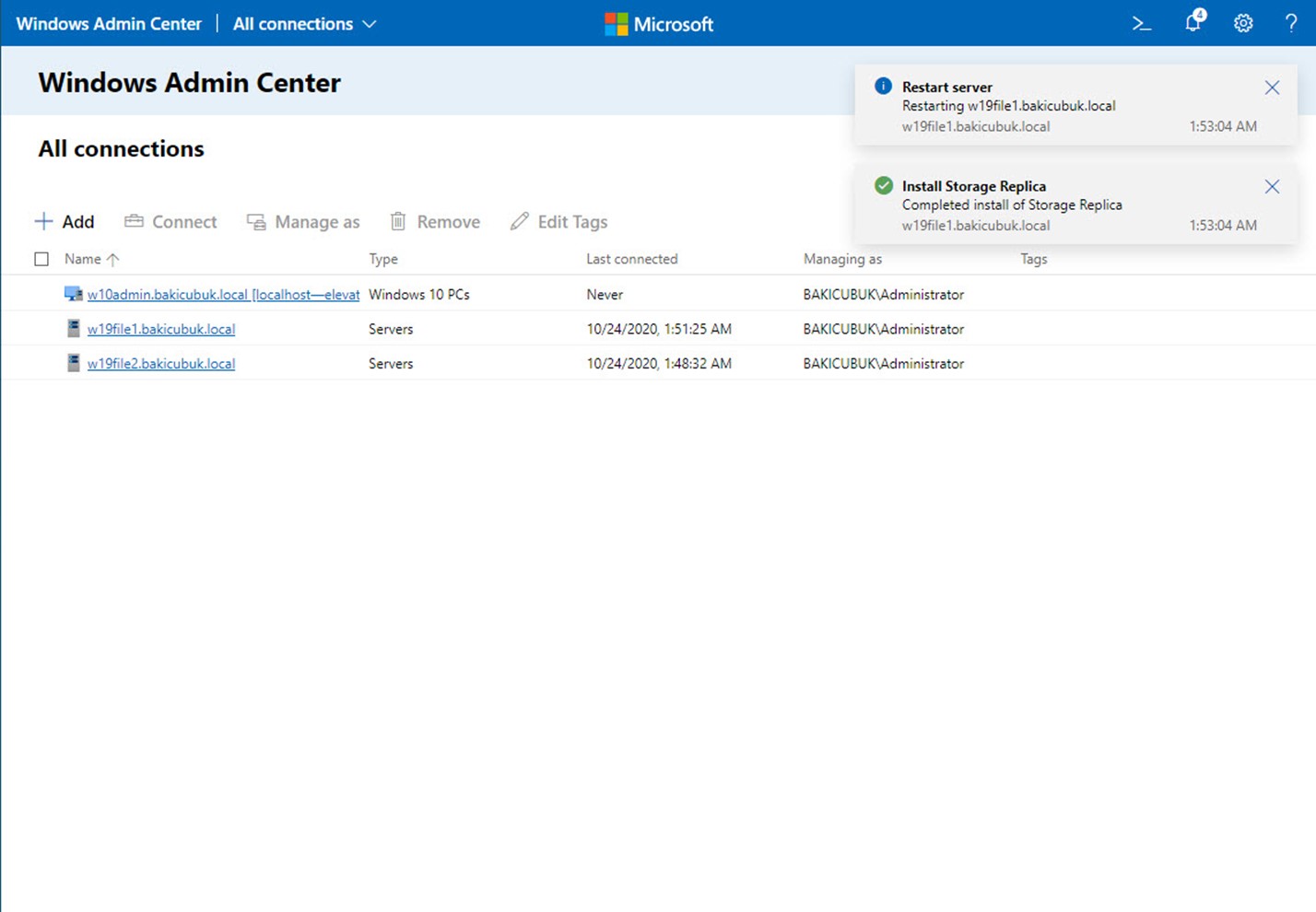Open the notifications bell icon
Screen dimensions: 1316x912
click(1194, 21)
